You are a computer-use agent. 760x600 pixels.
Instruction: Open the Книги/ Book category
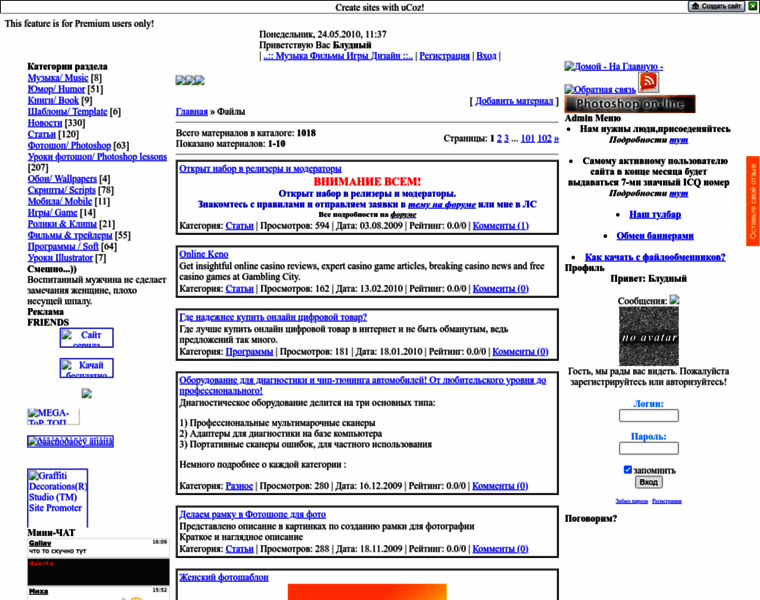[53, 100]
